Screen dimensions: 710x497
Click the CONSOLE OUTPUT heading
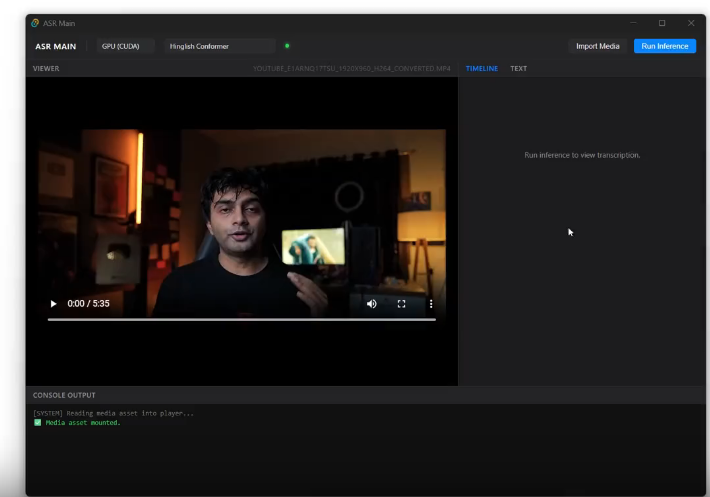coord(64,395)
